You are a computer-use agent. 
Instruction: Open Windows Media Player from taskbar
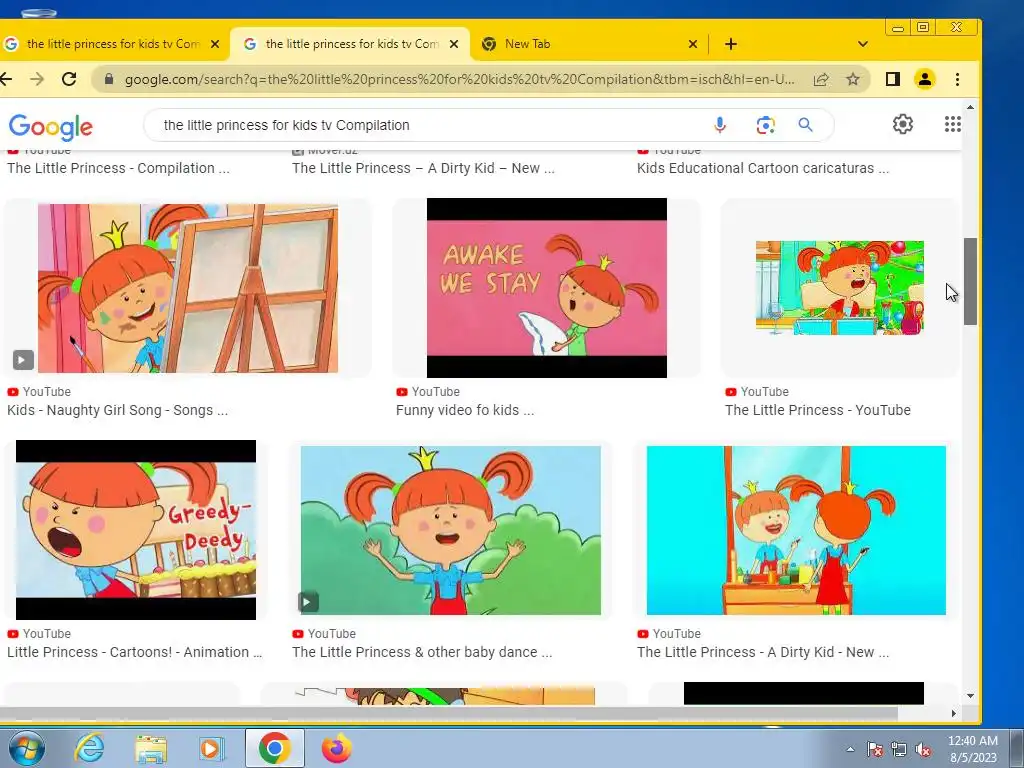[x=212, y=748]
